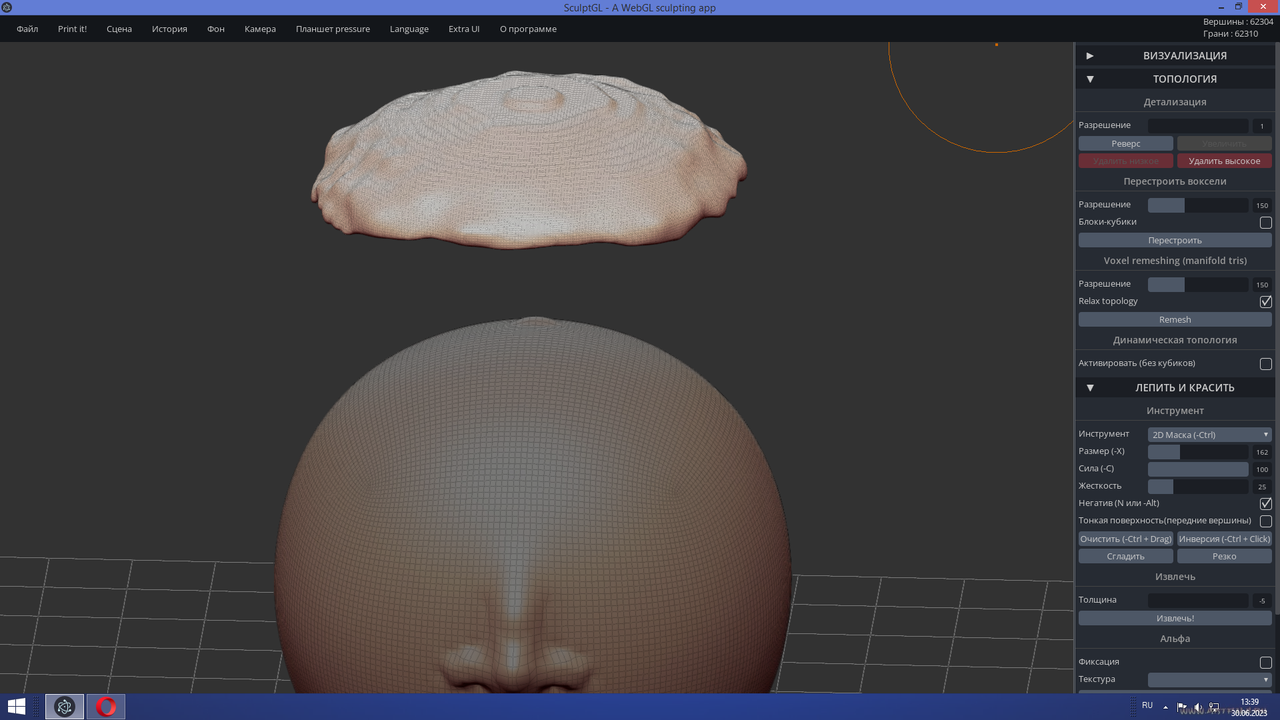Click the Сила value field showing 100
The height and width of the screenshot is (720, 1280).
click(1262, 469)
